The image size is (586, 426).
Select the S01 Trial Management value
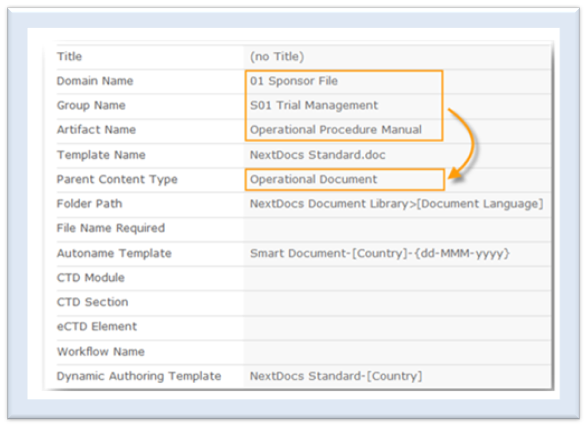[314, 105]
